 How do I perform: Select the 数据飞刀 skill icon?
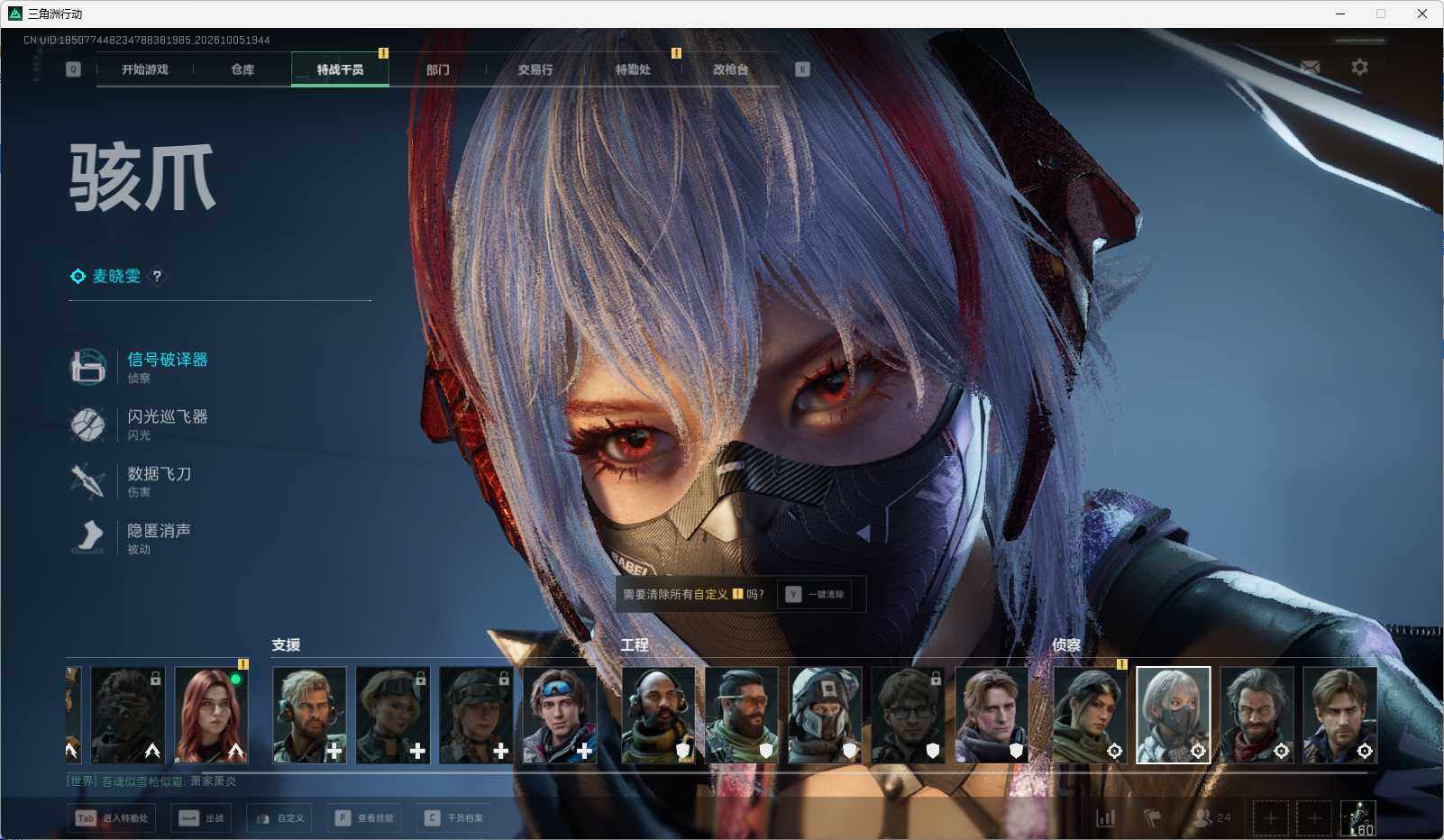(x=88, y=480)
